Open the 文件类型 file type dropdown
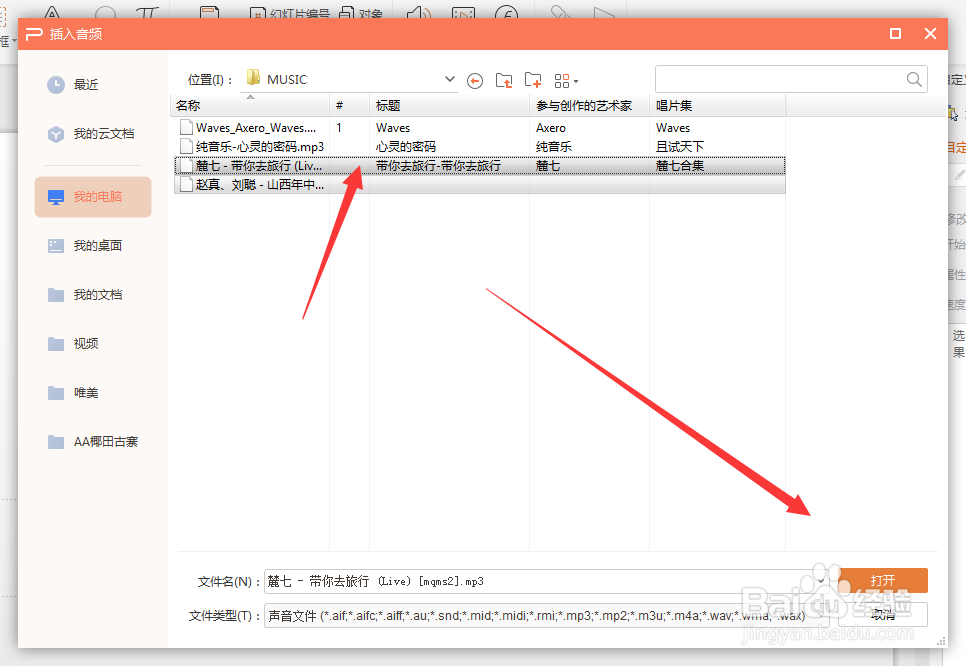The width and height of the screenshot is (966, 666). tap(820, 614)
